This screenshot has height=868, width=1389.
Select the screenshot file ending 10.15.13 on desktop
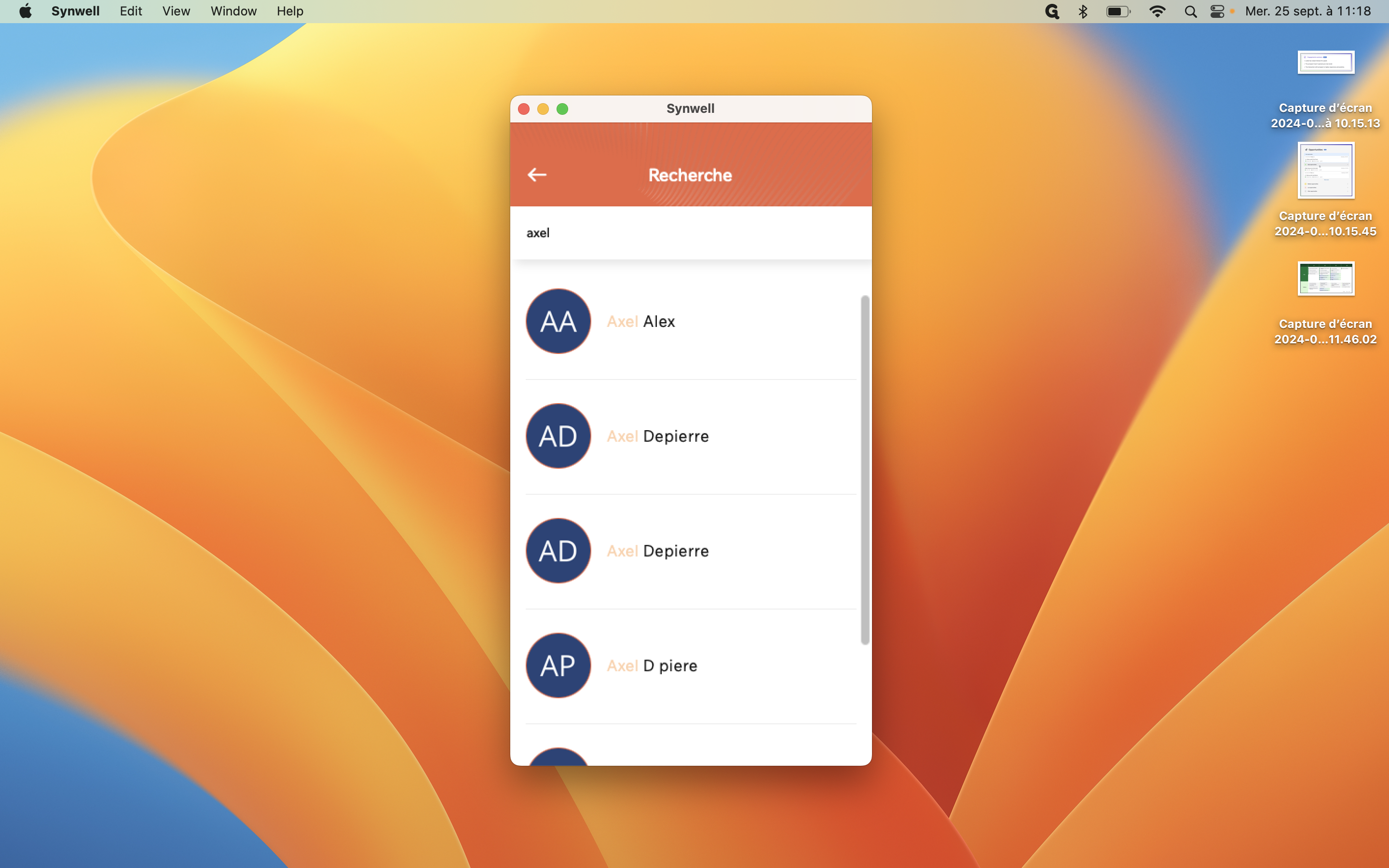pos(1325,90)
